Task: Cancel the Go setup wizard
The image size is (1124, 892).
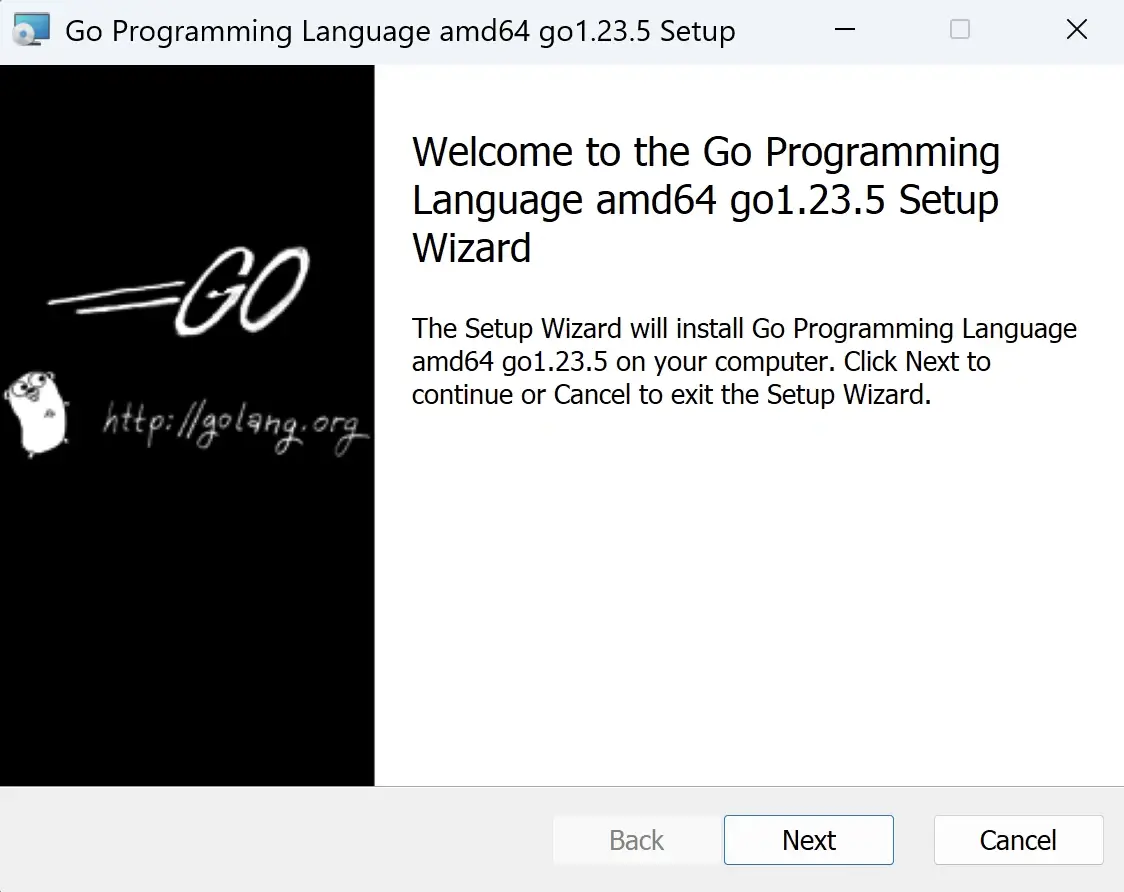Action: click(1018, 840)
